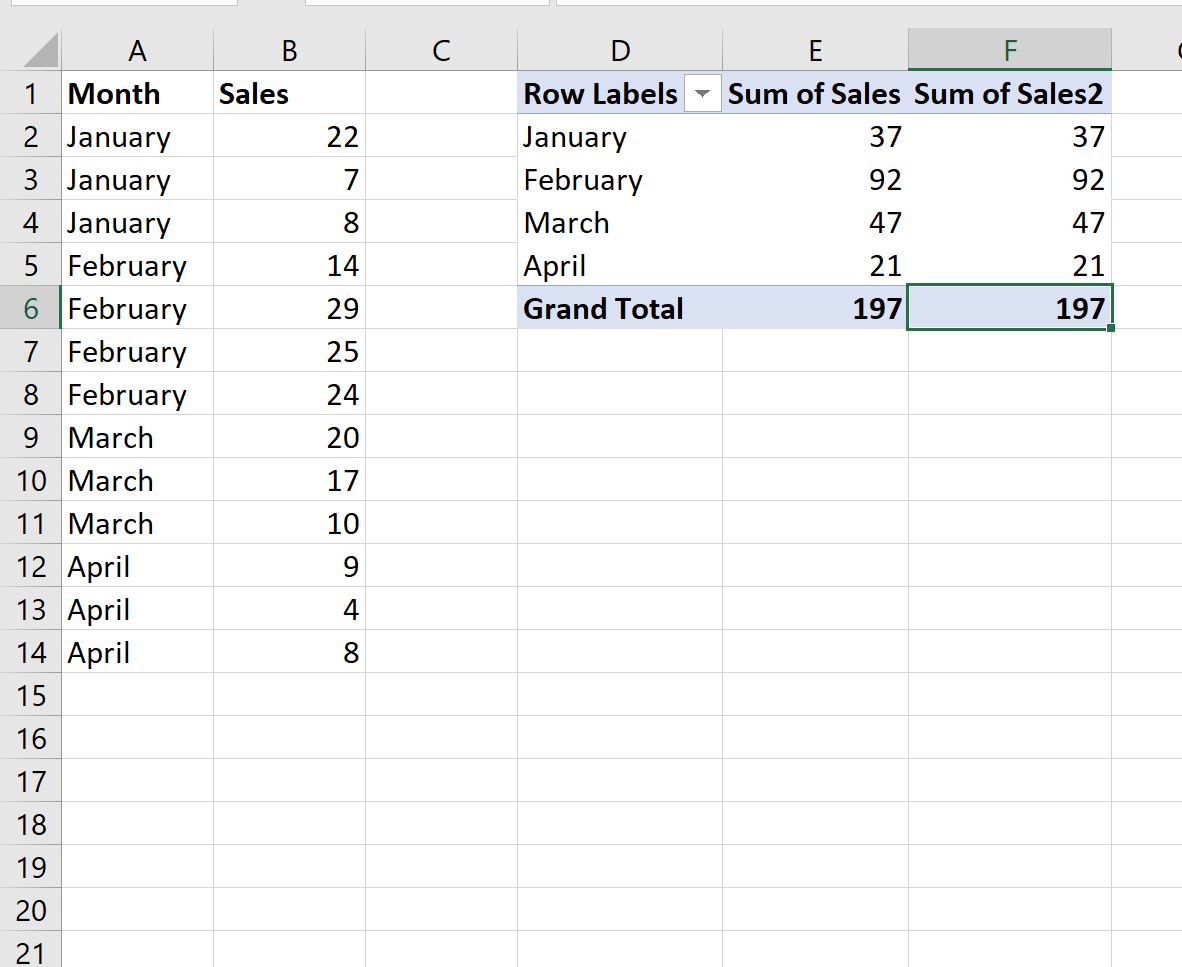Select row 14 by its row number
1182x967 pixels.
point(31,652)
